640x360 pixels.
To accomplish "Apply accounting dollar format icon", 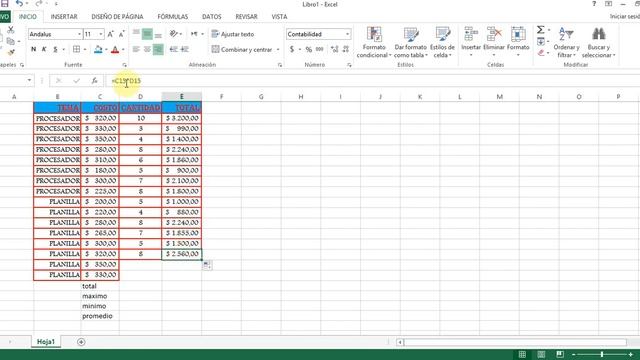I will (x=292, y=49).
